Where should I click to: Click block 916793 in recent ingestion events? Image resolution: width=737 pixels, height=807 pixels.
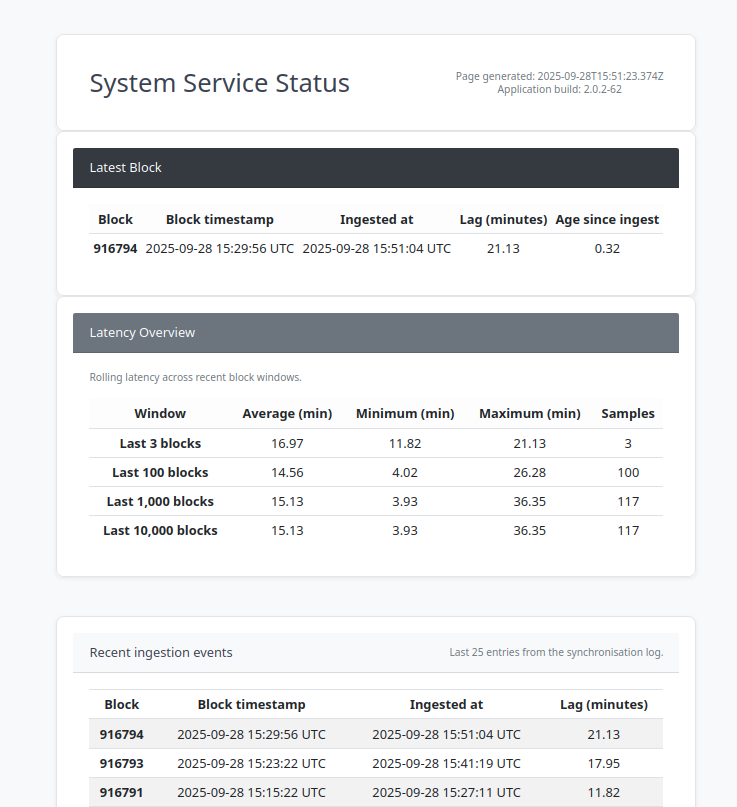pos(121,764)
